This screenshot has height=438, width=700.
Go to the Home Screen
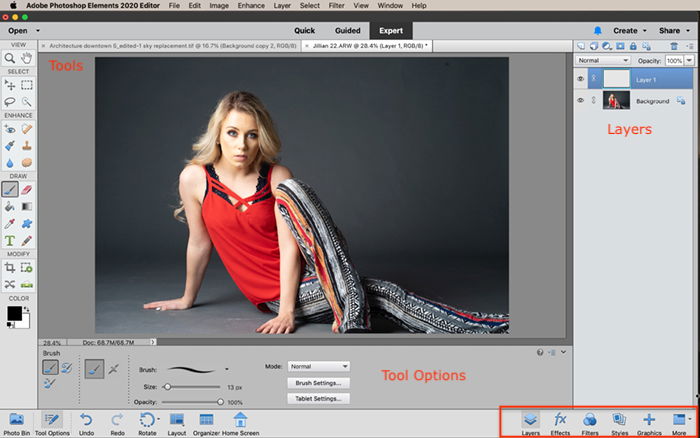(240, 424)
